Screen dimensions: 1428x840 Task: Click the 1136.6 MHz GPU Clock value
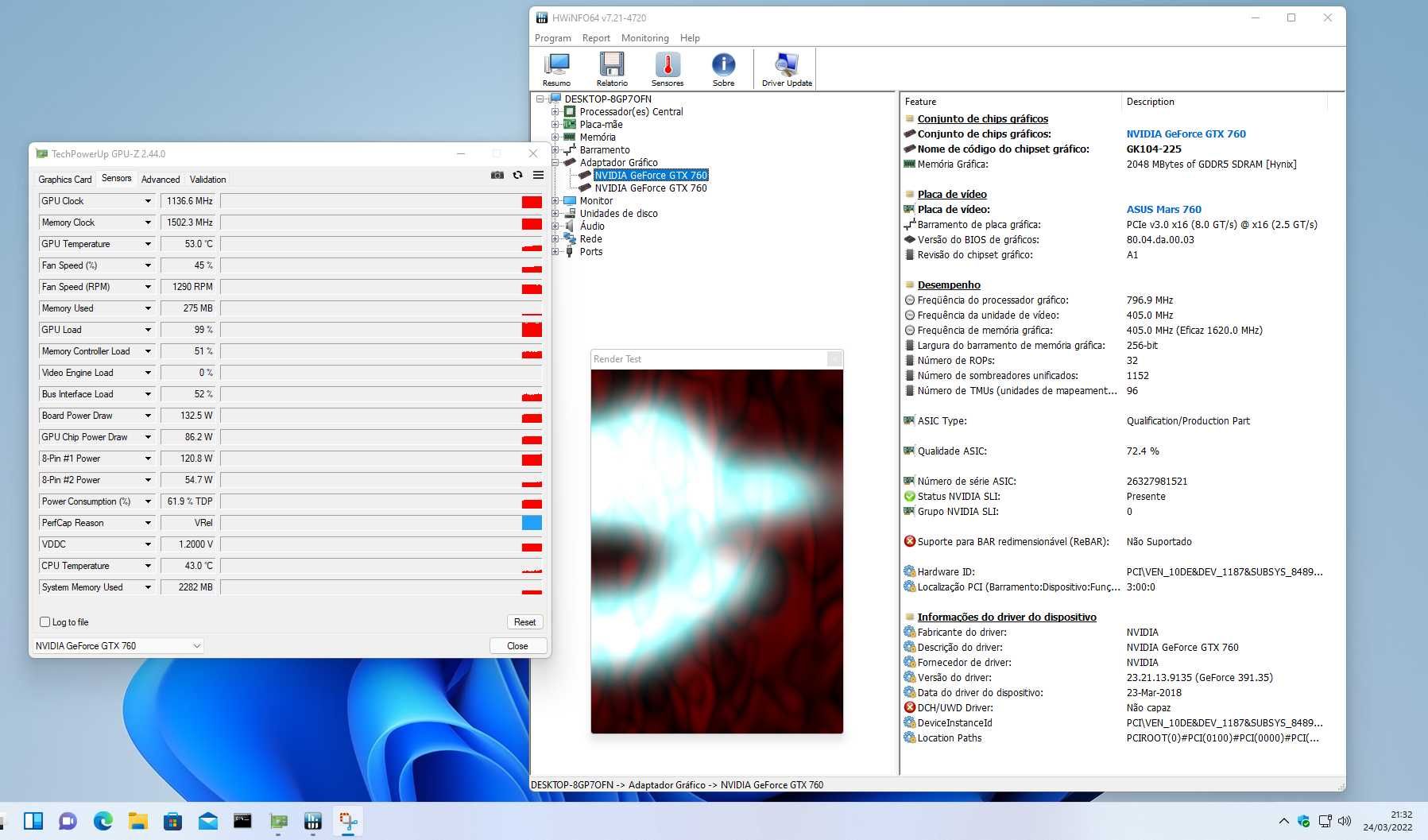click(x=189, y=201)
